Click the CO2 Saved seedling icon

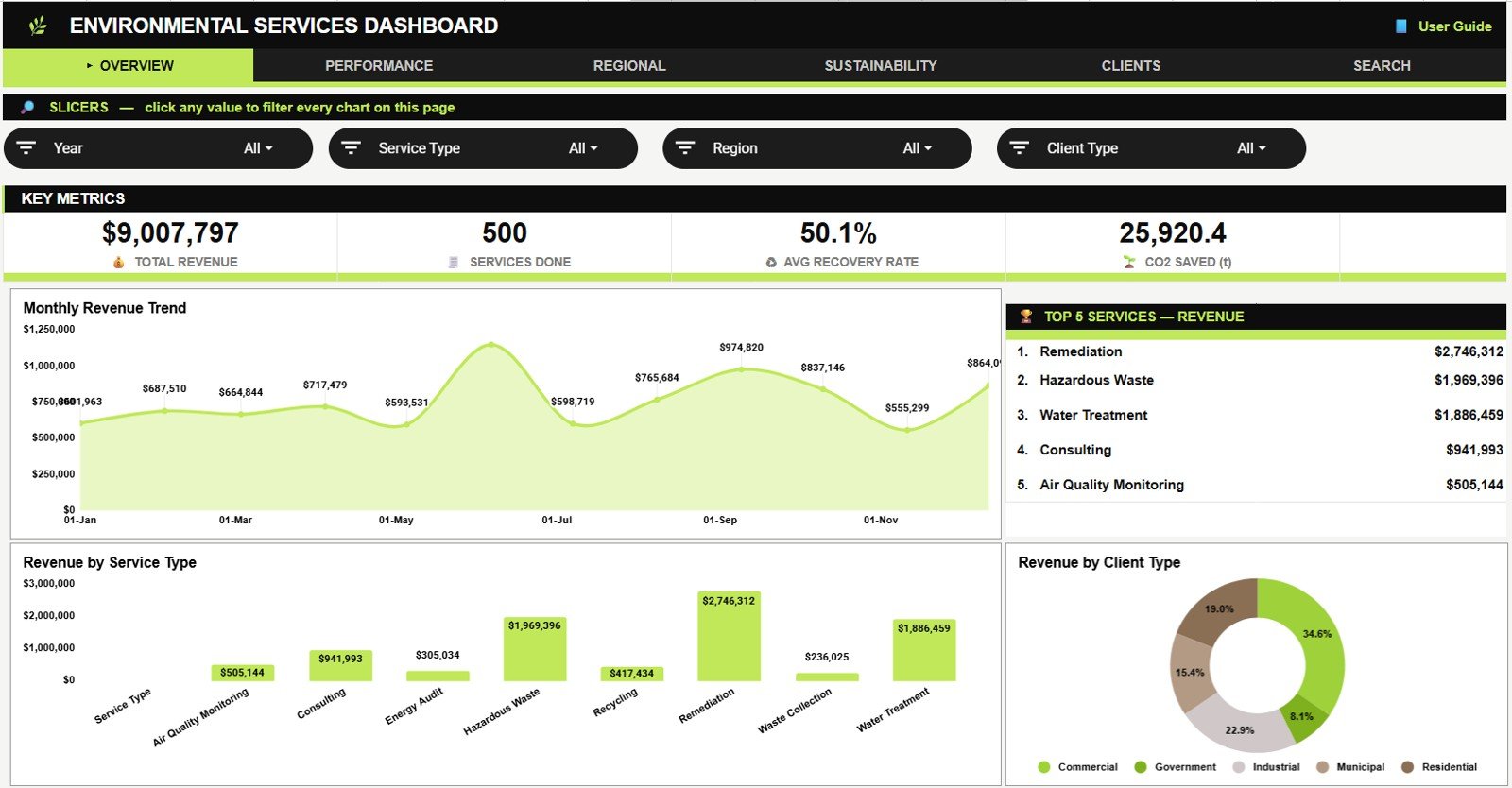(1129, 262)
